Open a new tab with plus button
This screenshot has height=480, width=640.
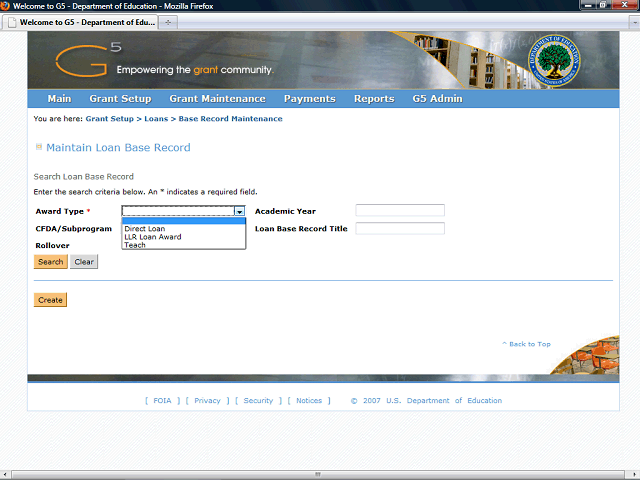pyautogui.click(x=168, y=22)
